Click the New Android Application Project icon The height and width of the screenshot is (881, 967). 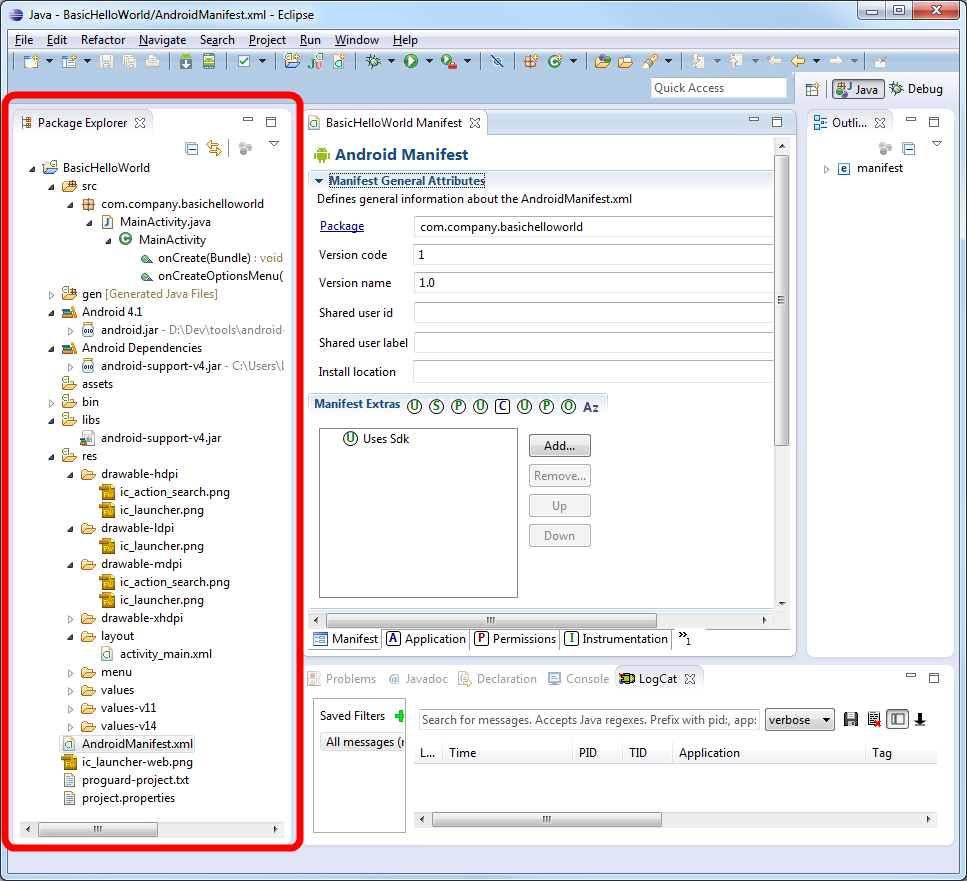[292, 61]
